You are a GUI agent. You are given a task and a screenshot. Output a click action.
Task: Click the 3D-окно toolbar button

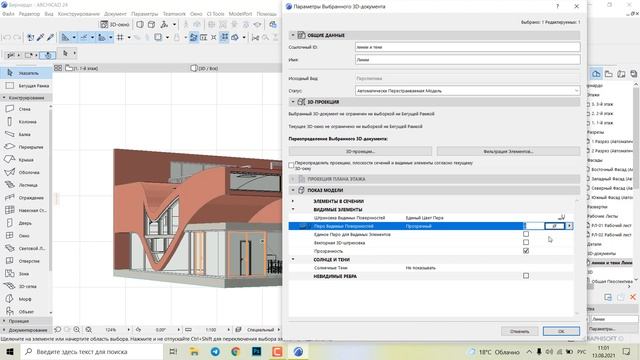point(115,24)
